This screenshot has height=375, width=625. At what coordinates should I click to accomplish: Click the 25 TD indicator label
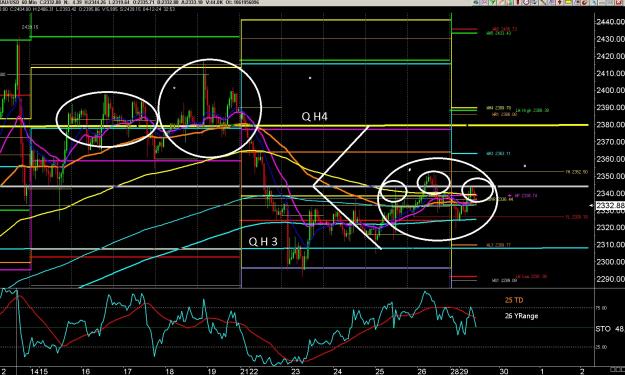514,300
